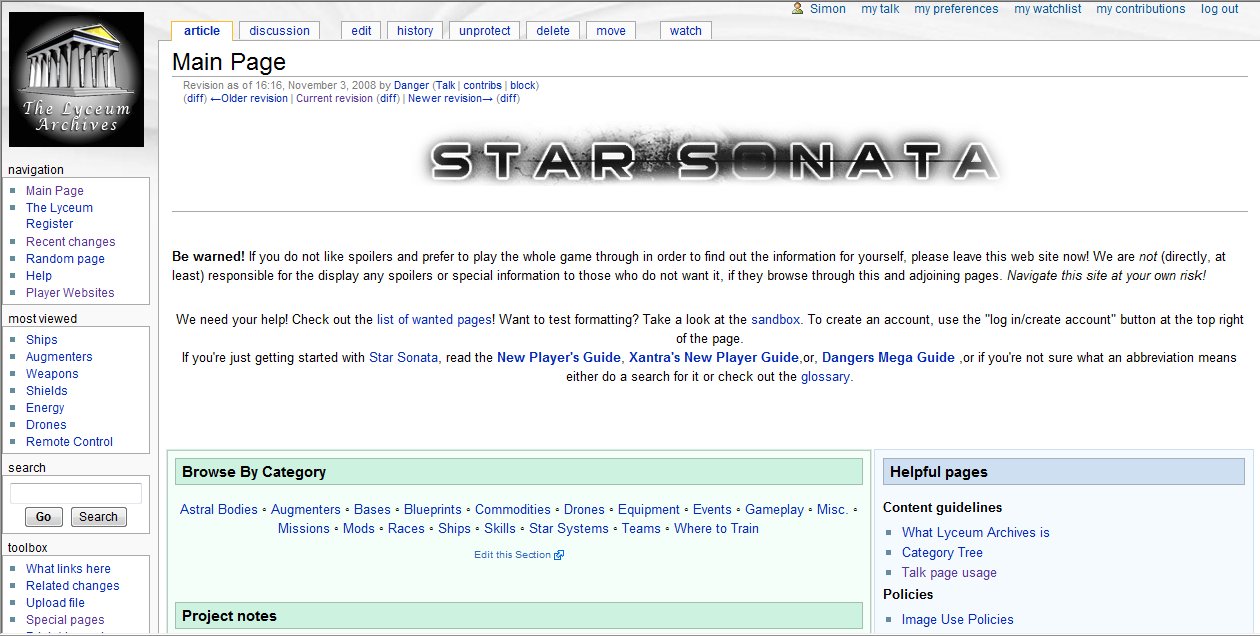
Task: Click The Lyceum Archives logo
Action: [77, 80]
